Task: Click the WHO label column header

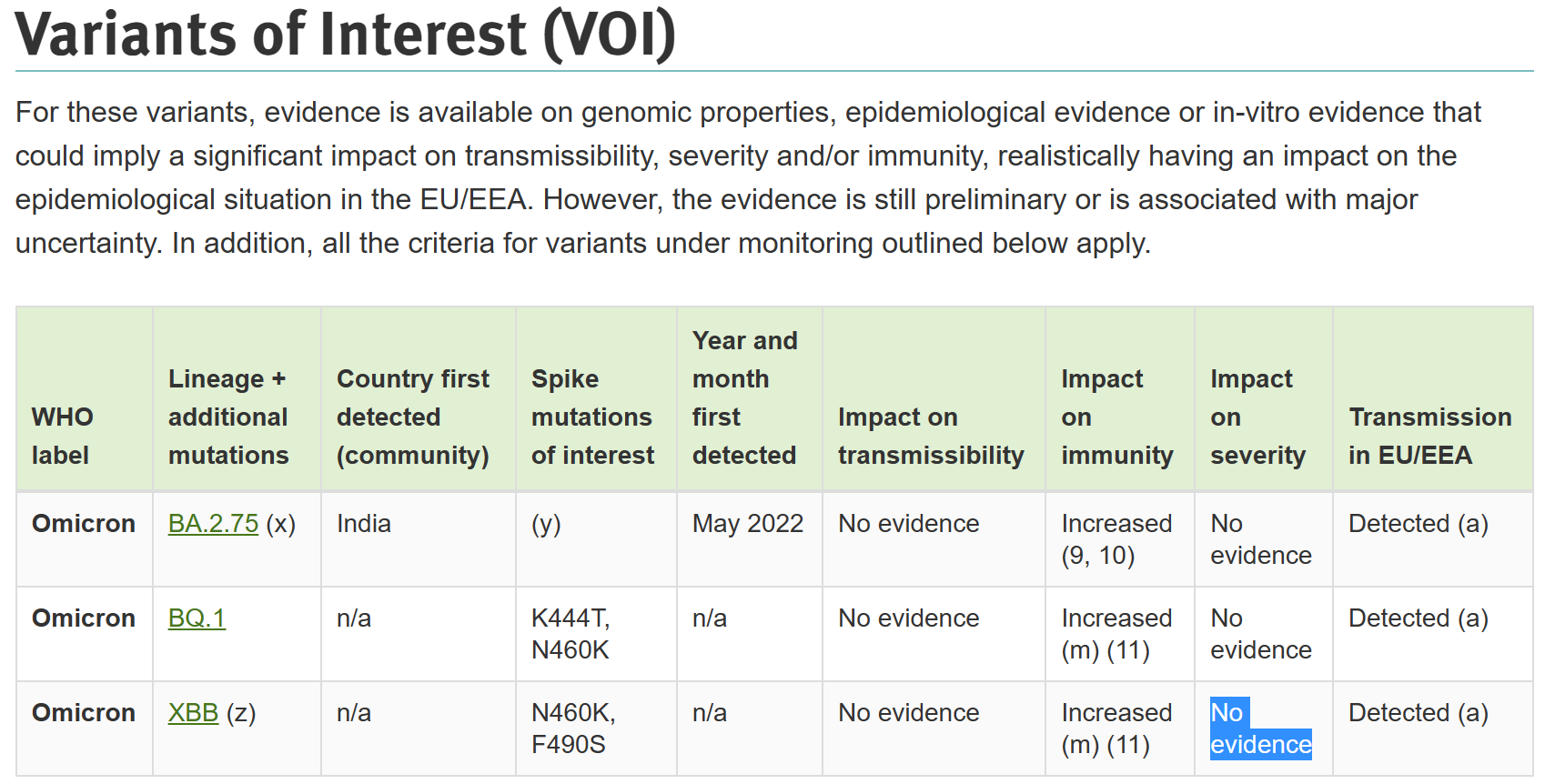Action: point(62,436)
